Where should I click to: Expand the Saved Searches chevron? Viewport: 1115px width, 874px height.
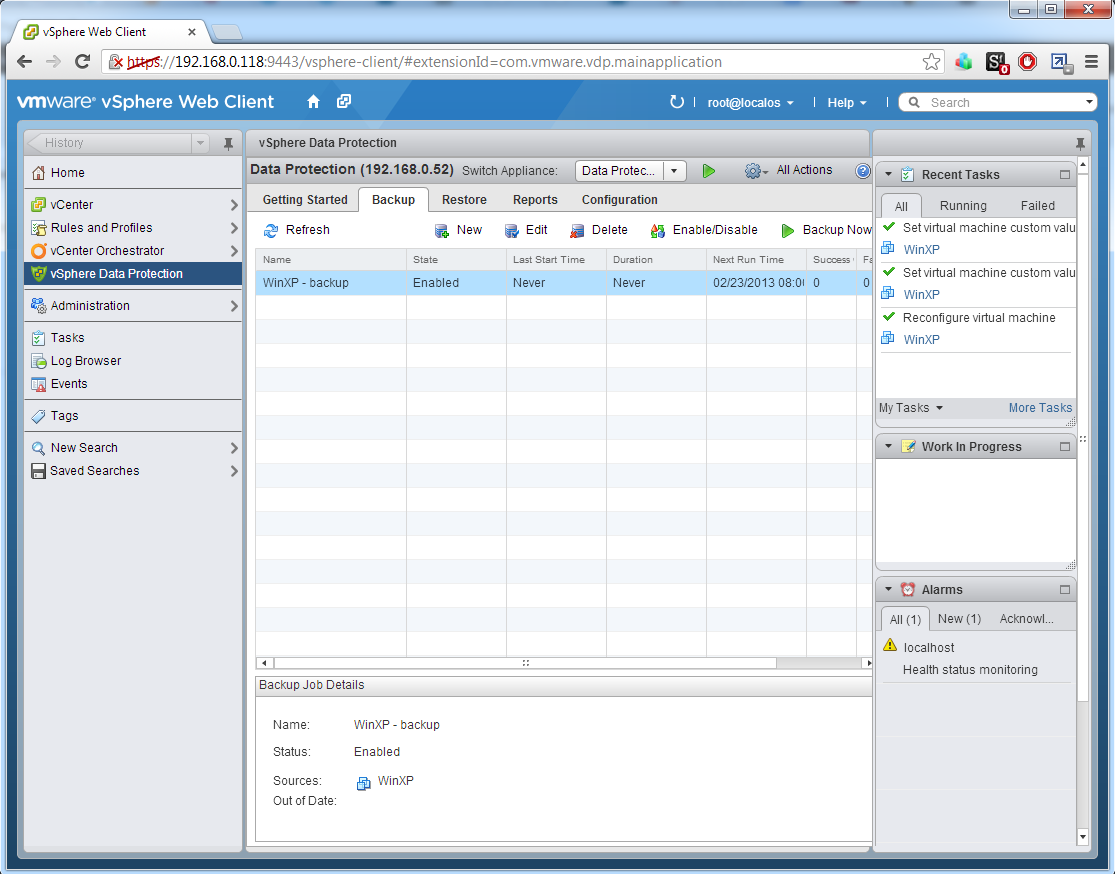234,471
